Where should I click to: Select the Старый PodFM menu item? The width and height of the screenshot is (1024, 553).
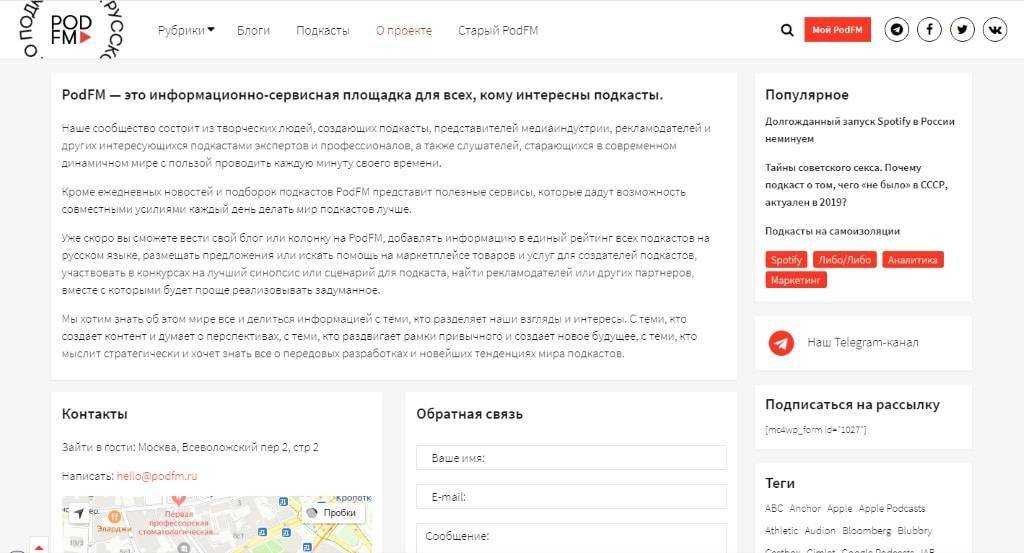497,30
